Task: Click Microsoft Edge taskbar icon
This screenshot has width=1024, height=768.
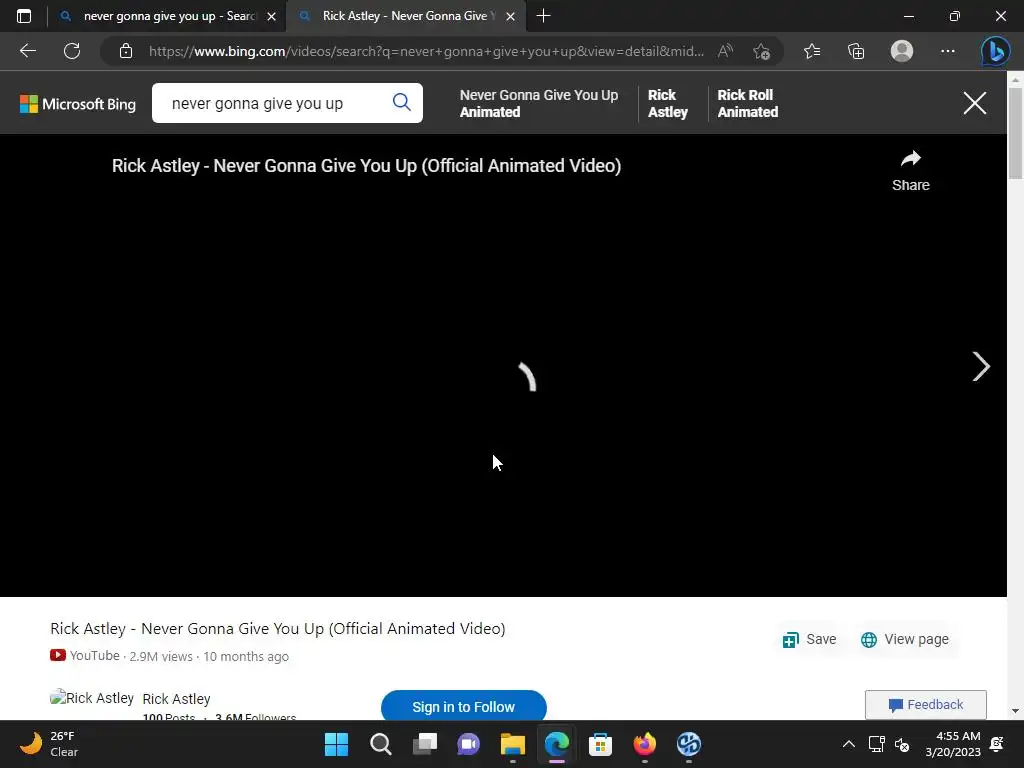Action: [556, 744]
